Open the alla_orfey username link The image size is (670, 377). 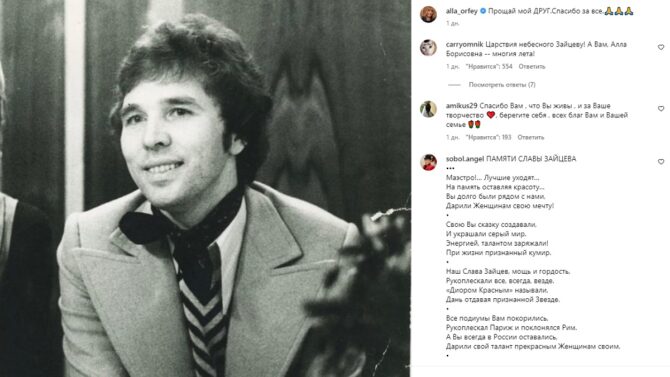click(461, 11)
